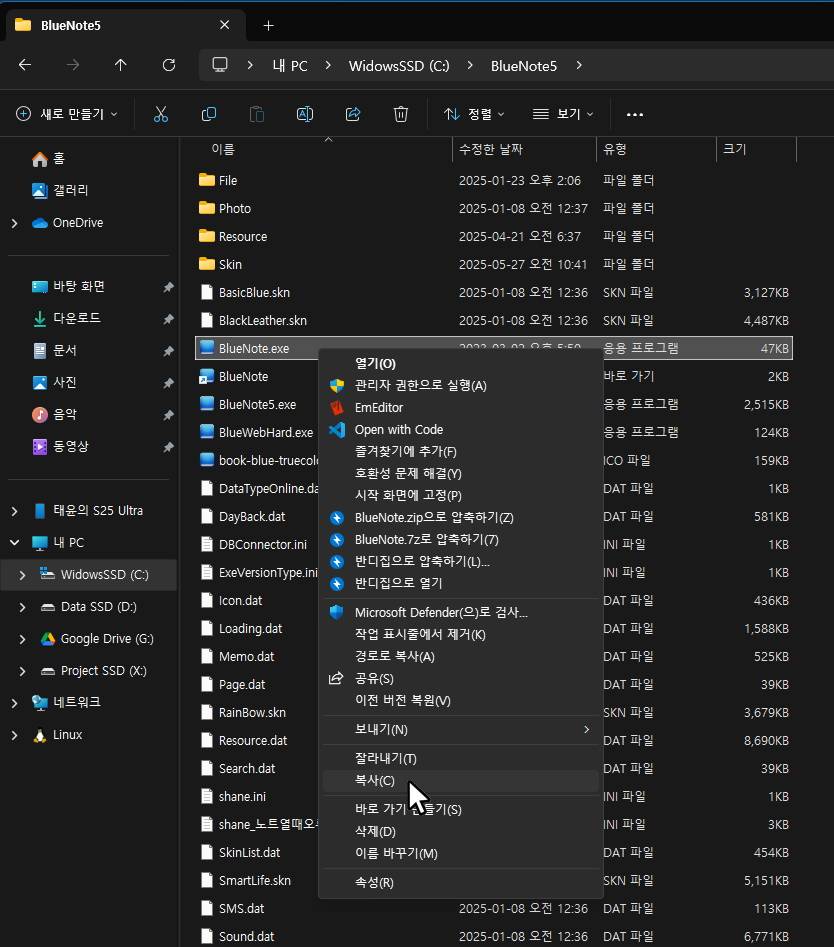Select the Resource folder in file list
Image resolution: width=834 pixels, height=947 pixels.
(494, 236)
